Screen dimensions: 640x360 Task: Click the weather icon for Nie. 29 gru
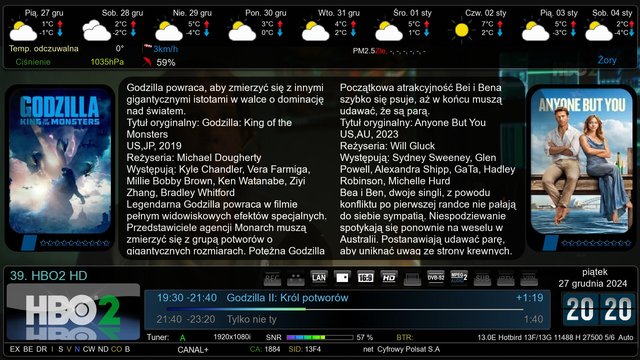click(x=168, y=31)
